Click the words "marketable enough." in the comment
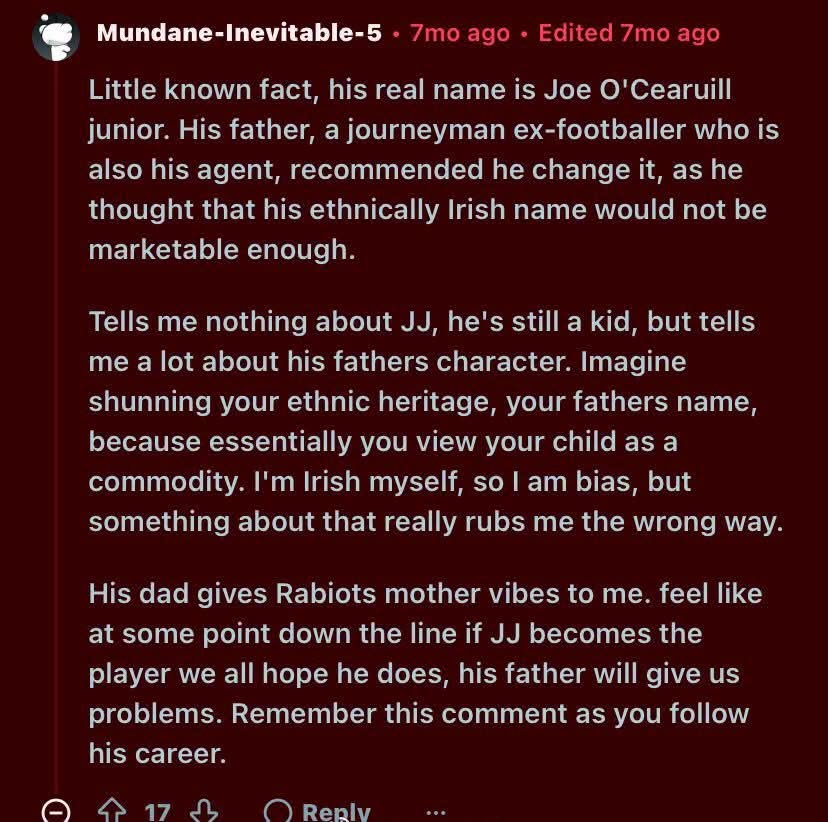 tap(222, 250)
